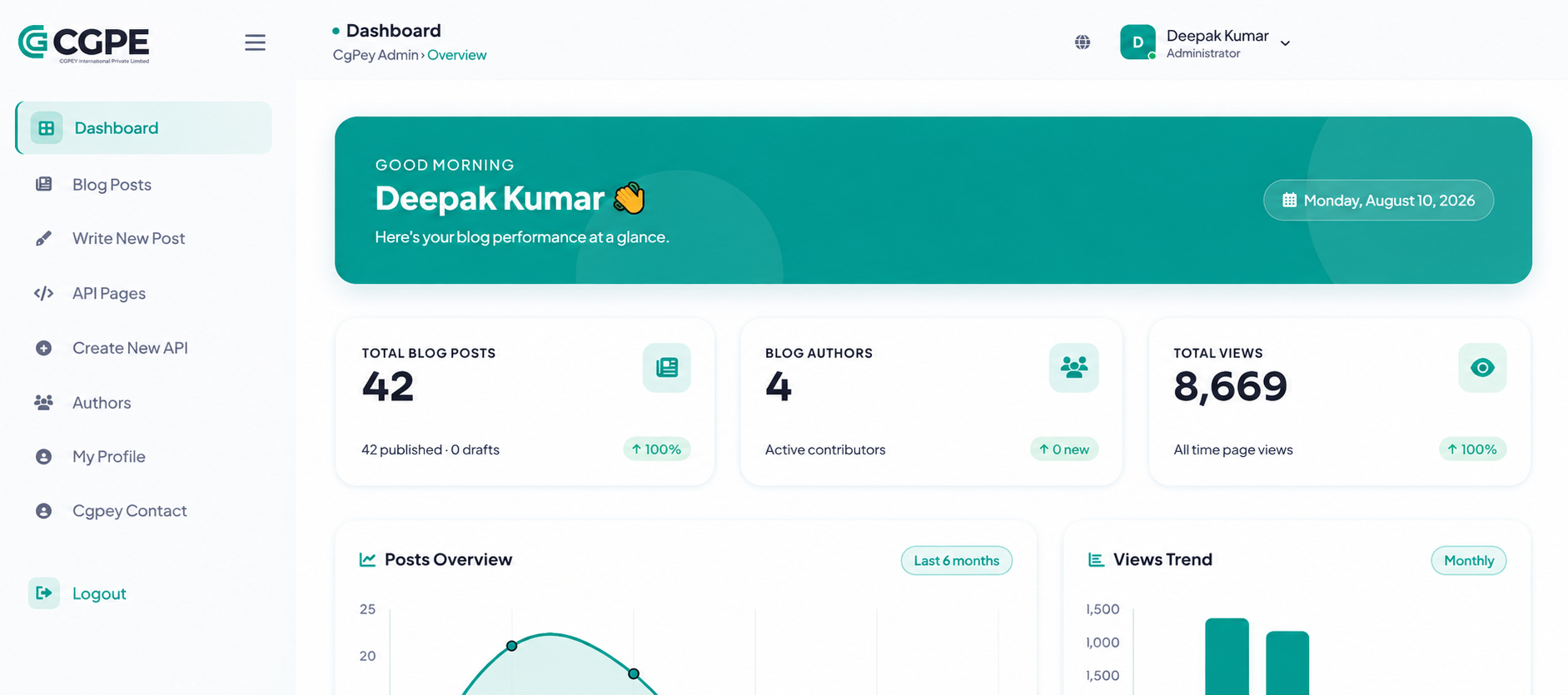Click the Total Views eye card icon
The height and width of the screenshot is (695, 1568).
pyautogui.click(x=1482, y=368)
